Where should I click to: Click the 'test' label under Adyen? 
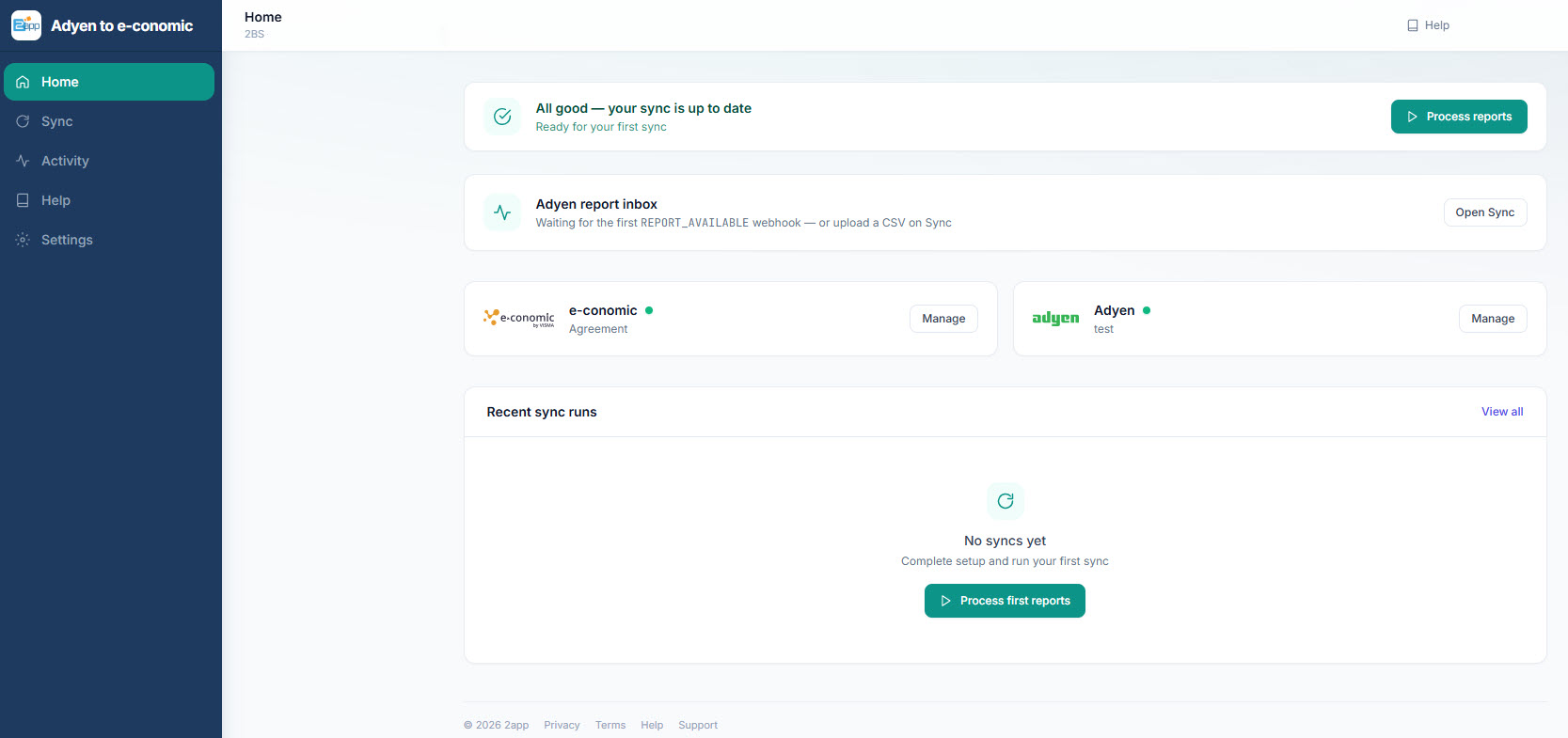click(1103, 329)
